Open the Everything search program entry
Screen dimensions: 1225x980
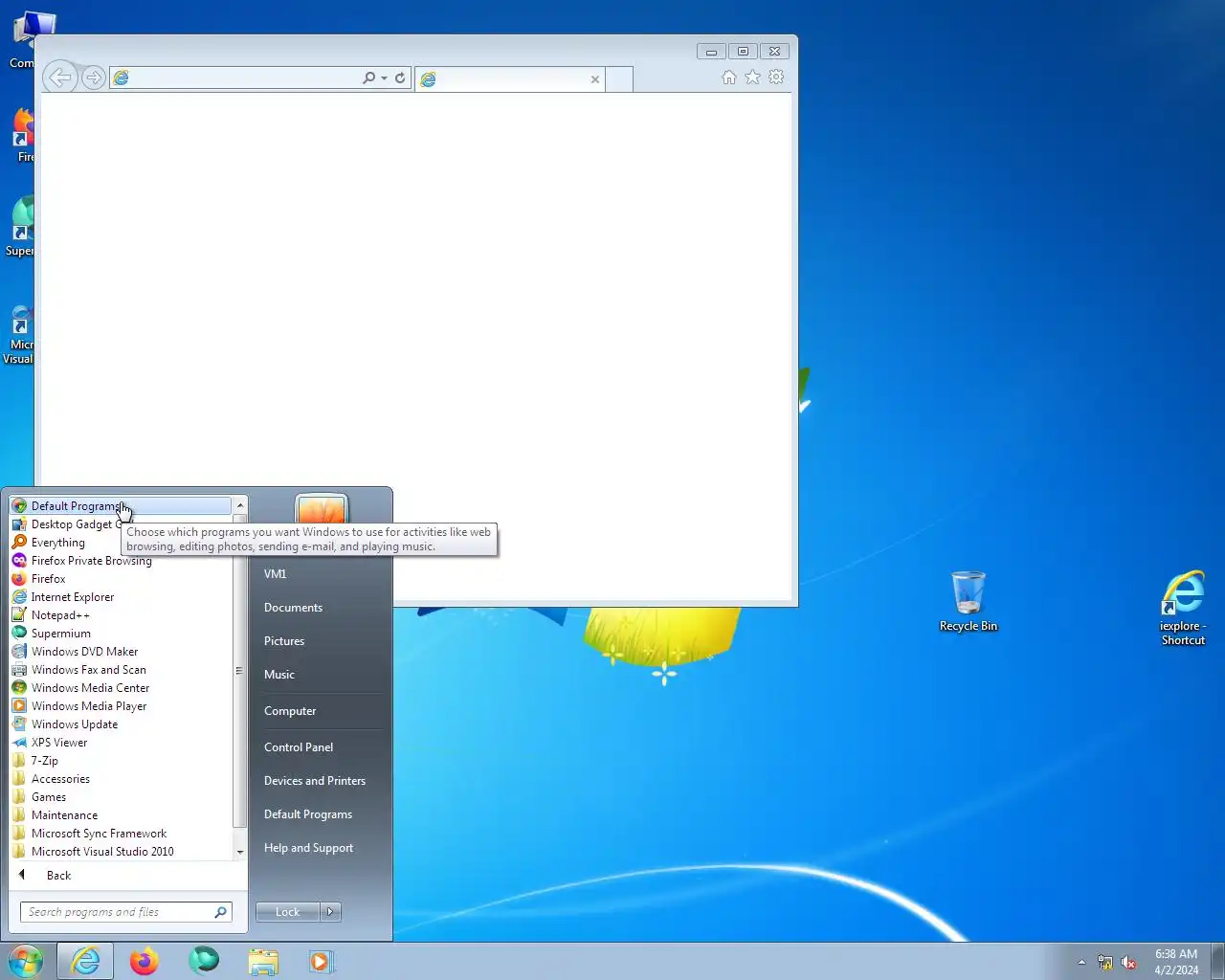pos(120,543)
